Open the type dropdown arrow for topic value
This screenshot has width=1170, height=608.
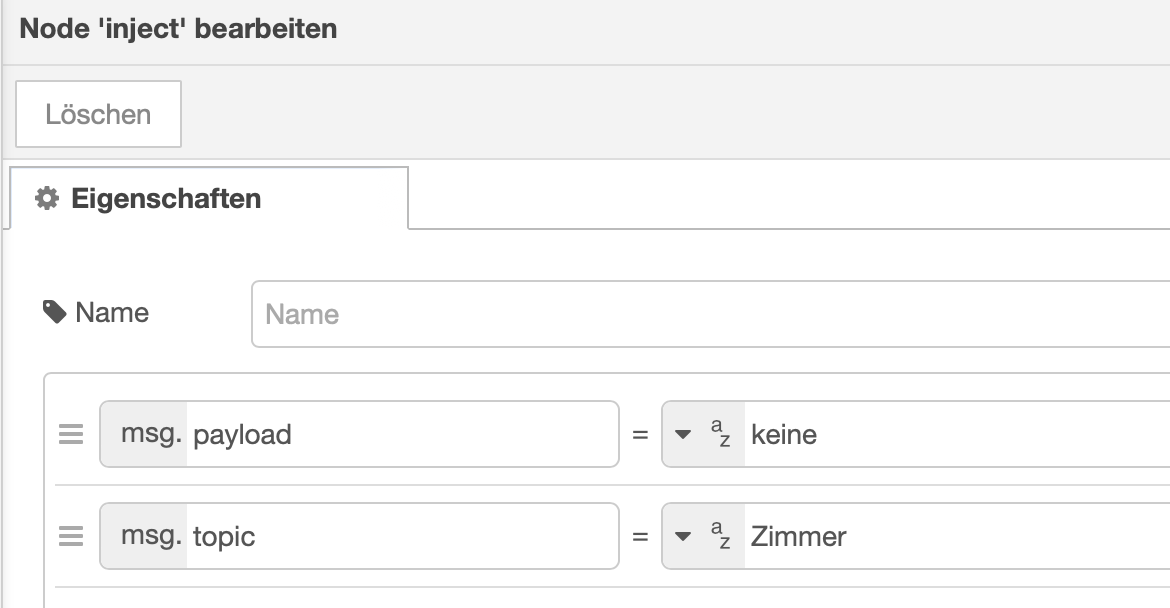pos(684,537)
